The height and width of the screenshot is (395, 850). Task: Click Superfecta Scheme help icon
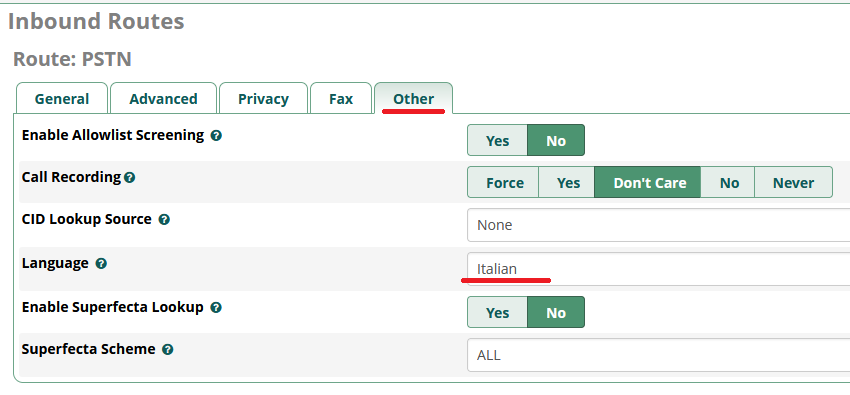168,350
